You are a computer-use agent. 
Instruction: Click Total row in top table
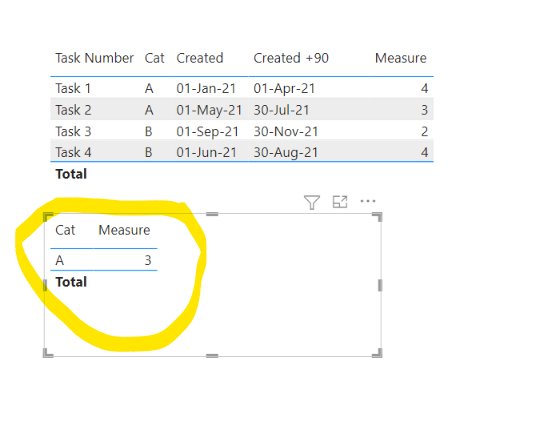coord(71,174)
